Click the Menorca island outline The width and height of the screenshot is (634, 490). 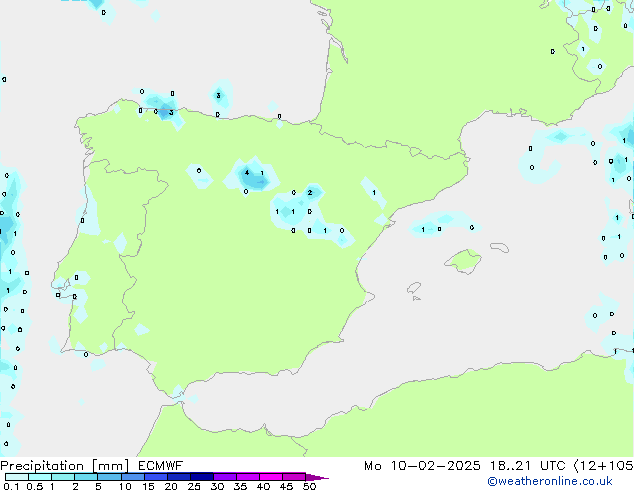coord(499,247)
